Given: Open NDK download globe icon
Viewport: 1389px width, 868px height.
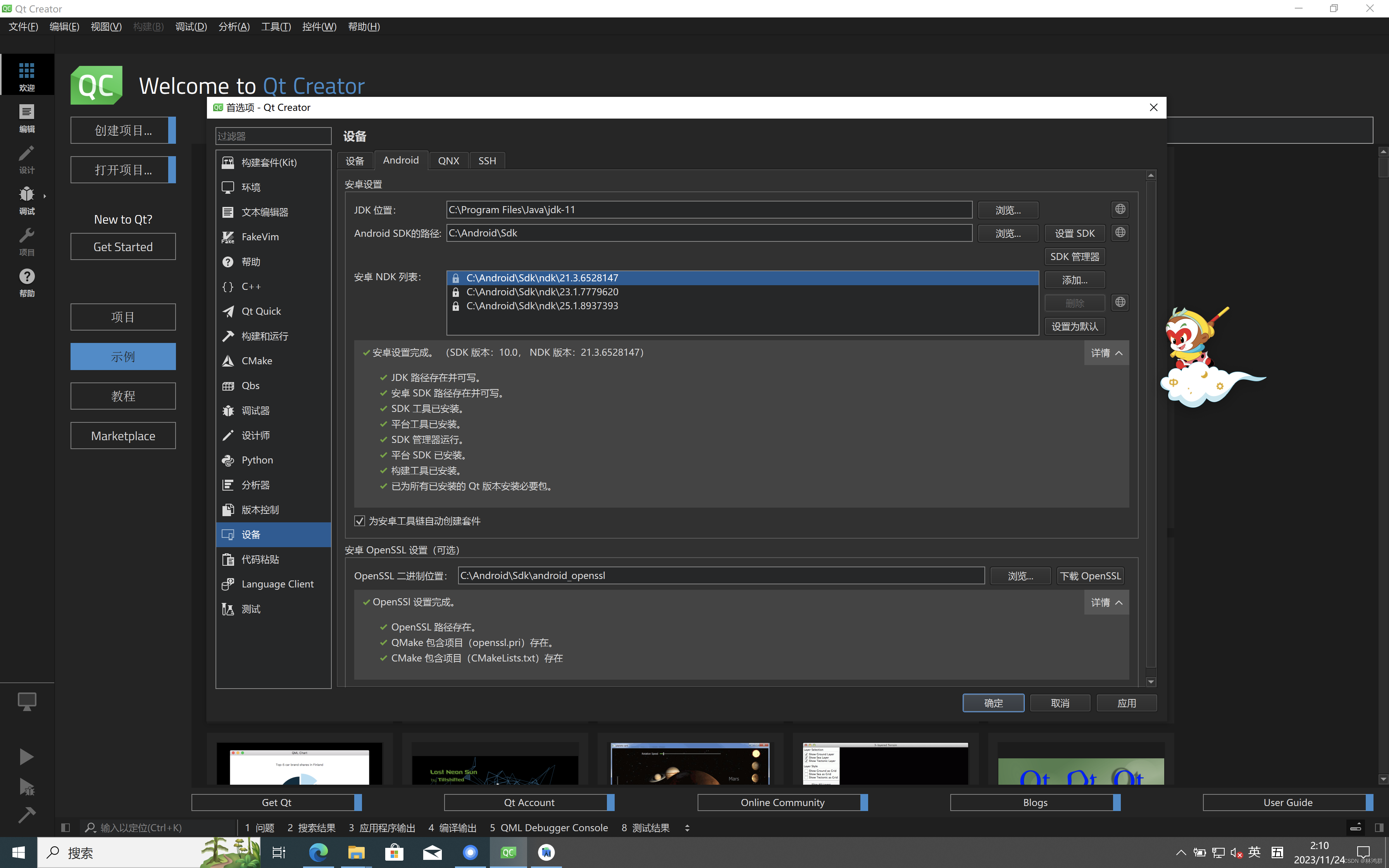Looking at the screenshot, I should (1120, 303).
